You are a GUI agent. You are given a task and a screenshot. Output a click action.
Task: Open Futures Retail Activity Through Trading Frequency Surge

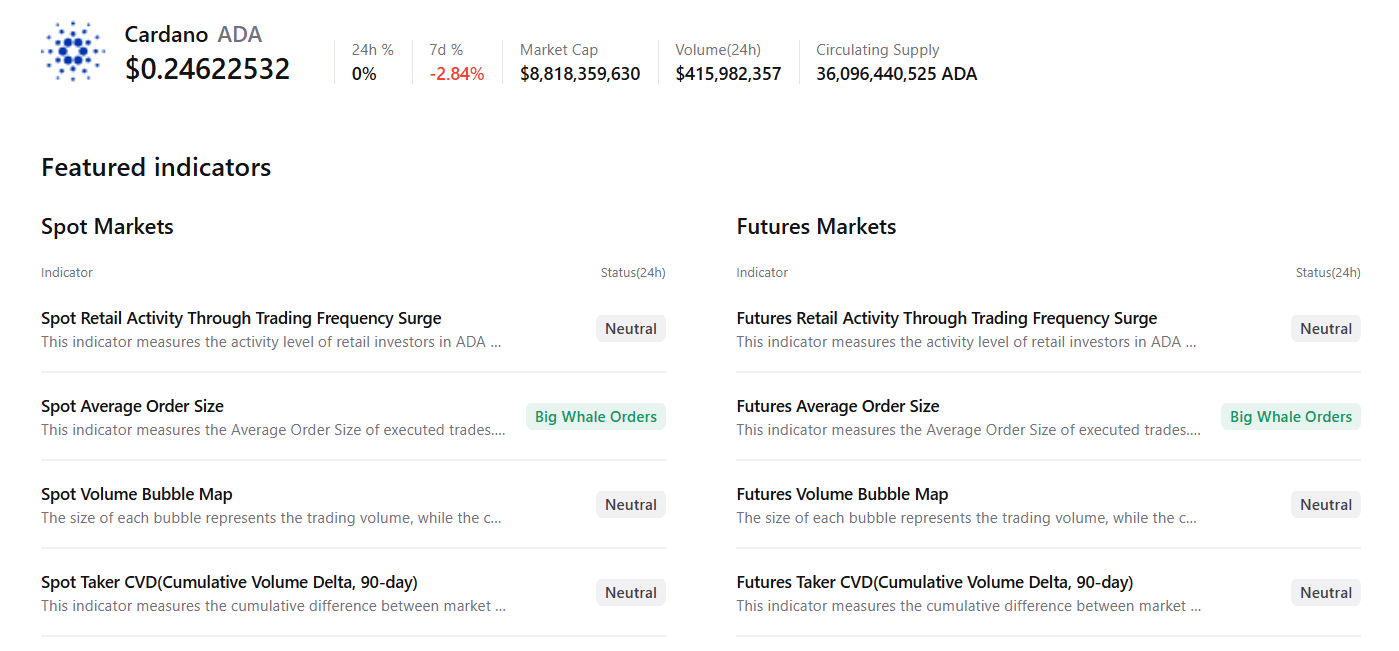click(946, 319)
